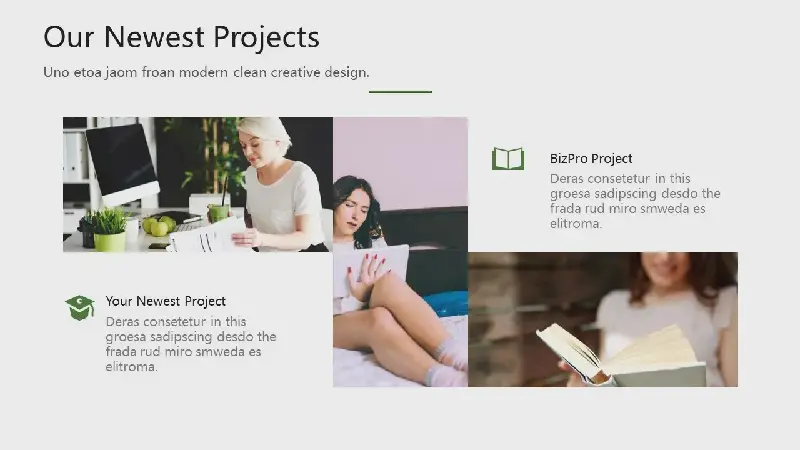Click the subtitle line mentioning modern clean creative design
Viewport: 800px width, 450px height.
point(206,72)
